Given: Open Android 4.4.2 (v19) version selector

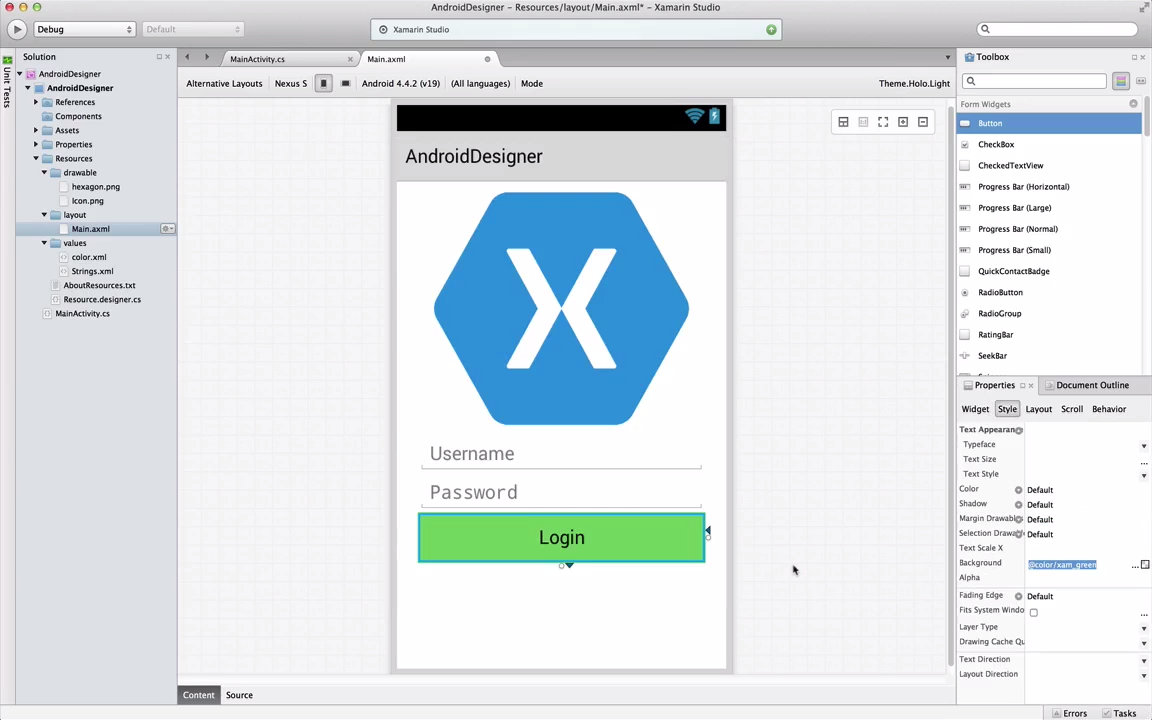Looking at the screenshot, I should [401, 84].
